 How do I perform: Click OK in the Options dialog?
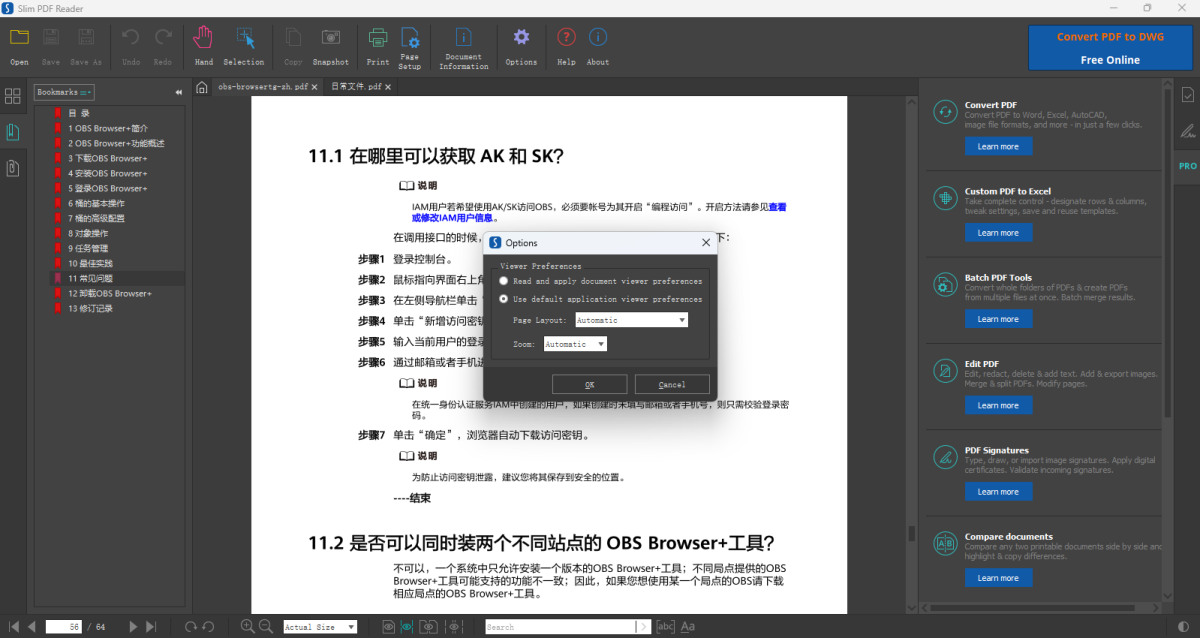click(x=589, y=385)
